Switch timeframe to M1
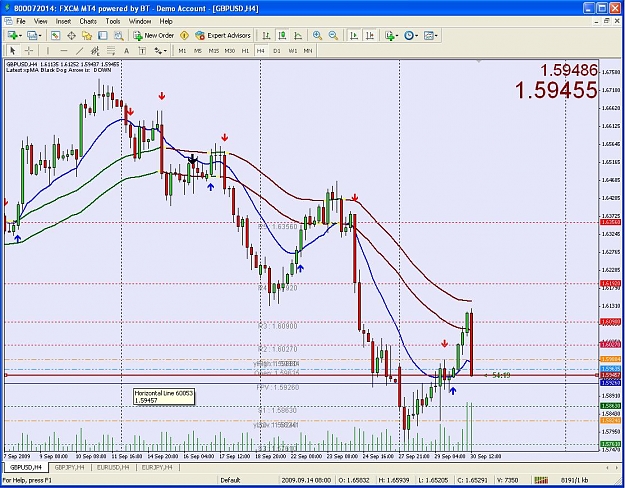The image size is (625, 488). (x=182, y=51)
